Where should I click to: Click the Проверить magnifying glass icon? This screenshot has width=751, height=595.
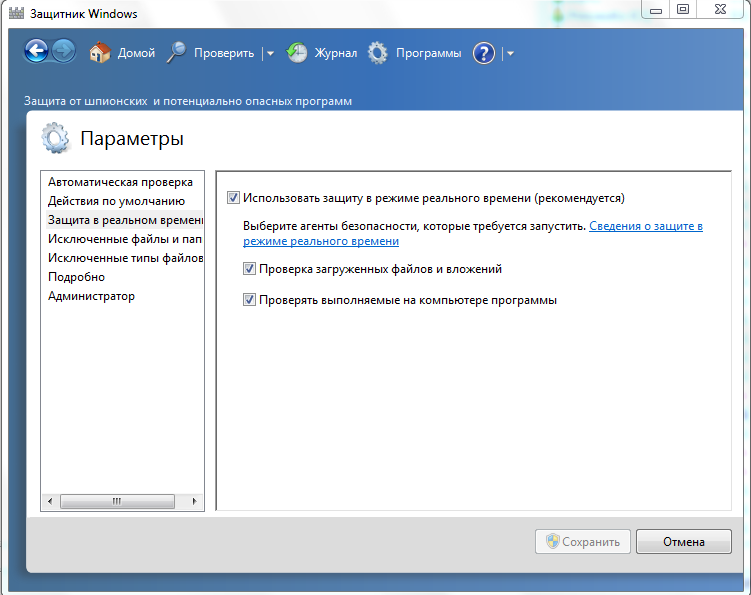pyautogui.click(x=176, y=52)
